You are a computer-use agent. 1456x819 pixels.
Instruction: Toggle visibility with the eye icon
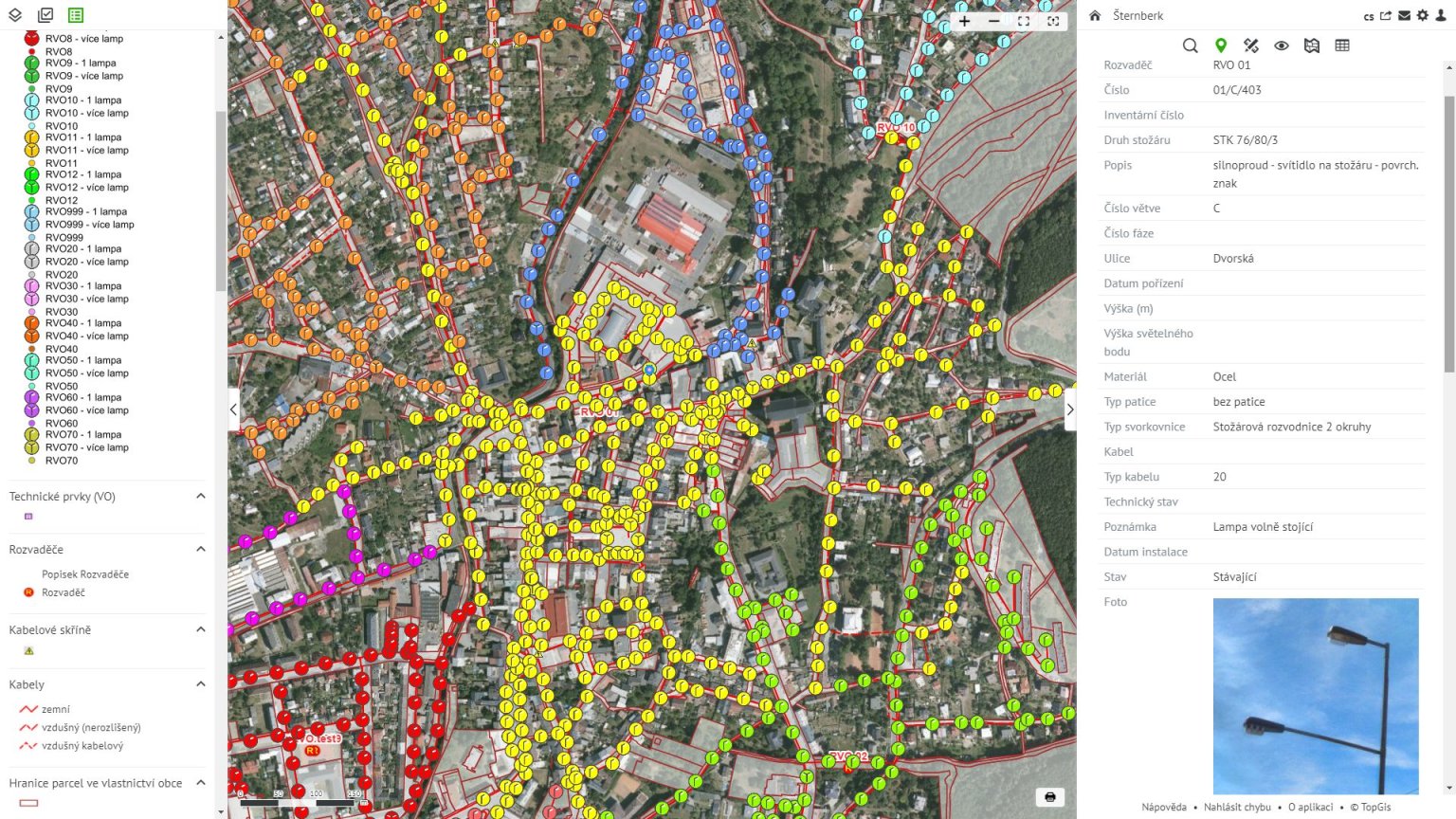pyautogui.click(x=1282, y=45)
